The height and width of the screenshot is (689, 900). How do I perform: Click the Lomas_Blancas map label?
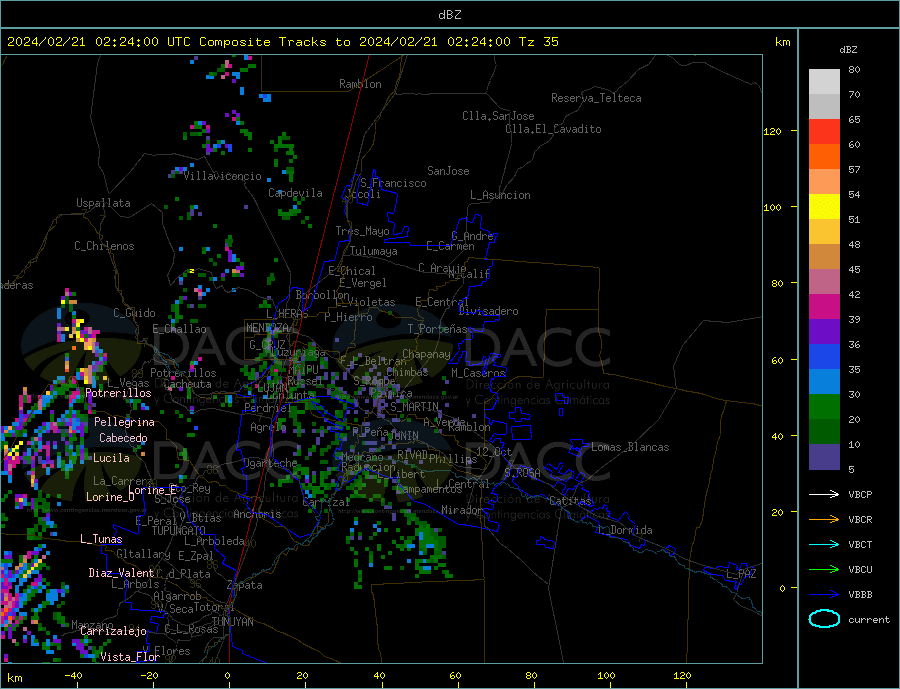(x=630, y=447)
